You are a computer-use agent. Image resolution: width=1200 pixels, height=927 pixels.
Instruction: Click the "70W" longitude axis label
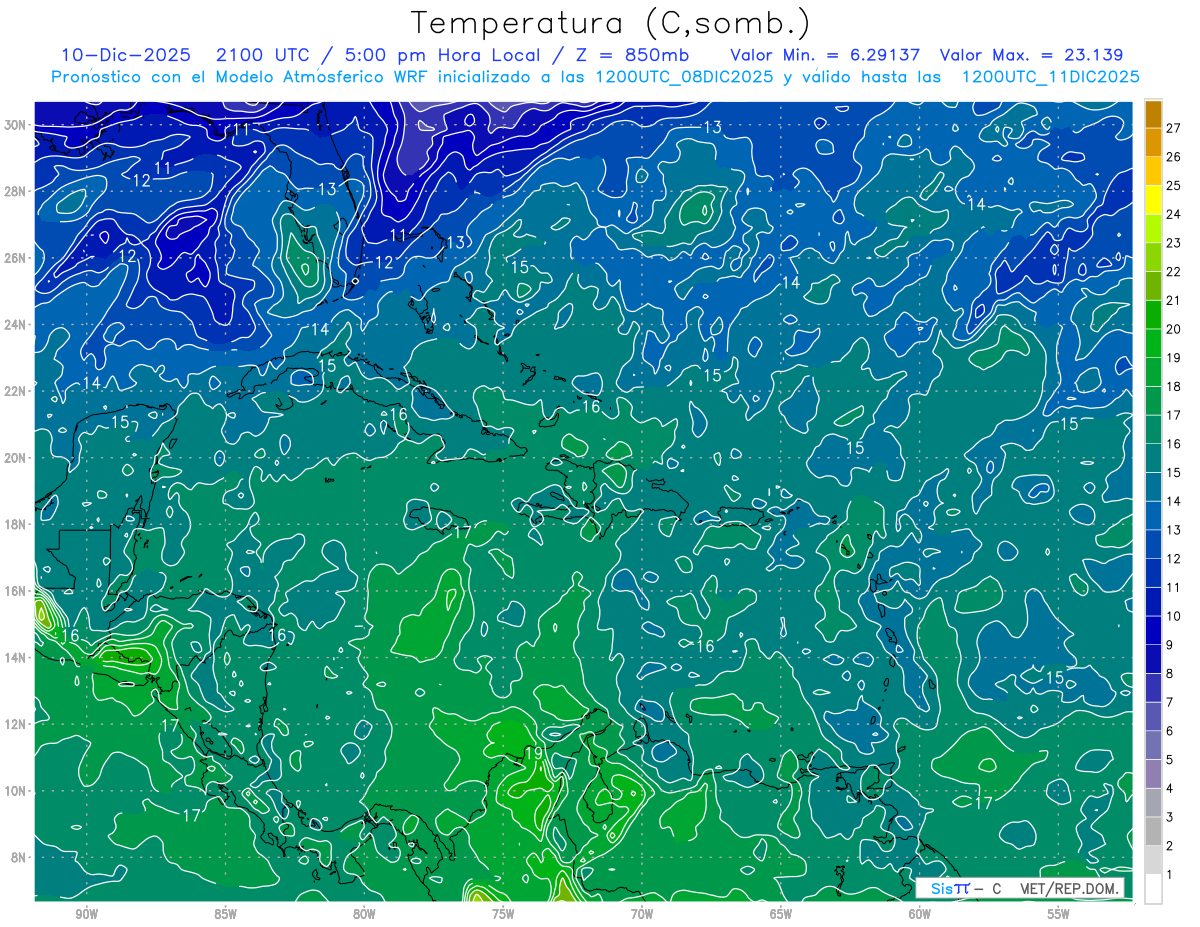642,914
